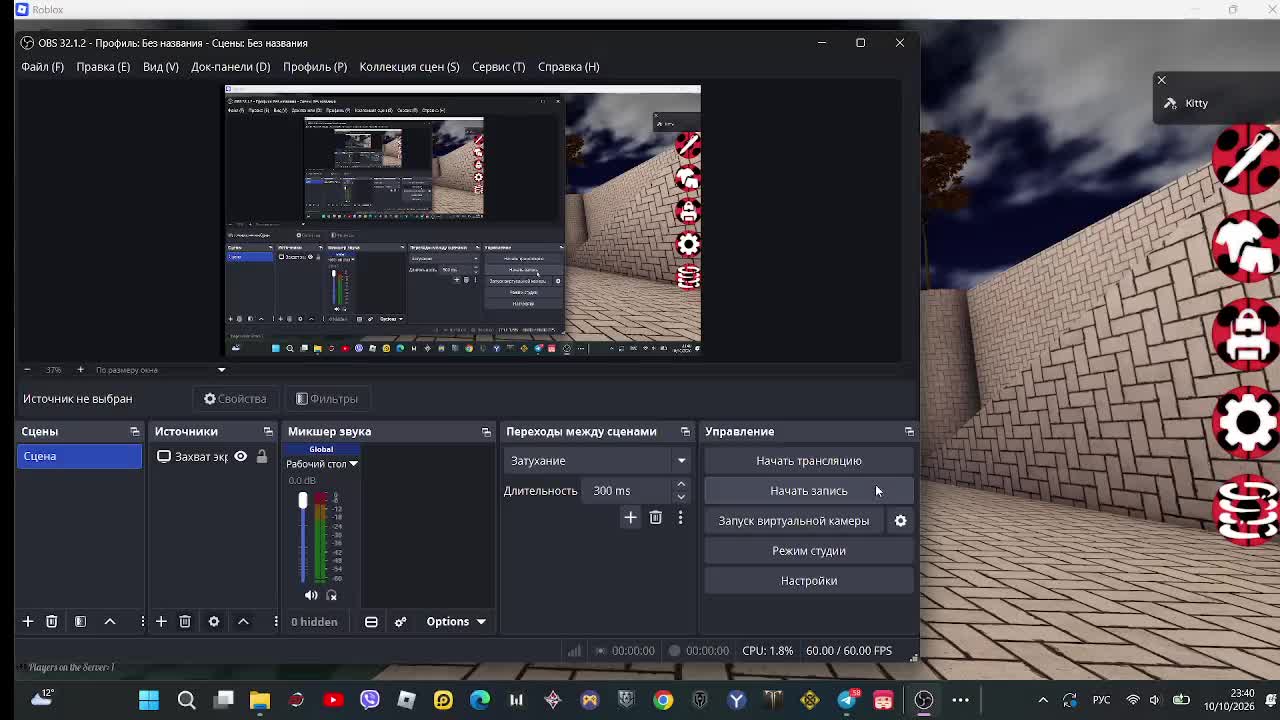Open source properties gear in Источники panel

213,621
